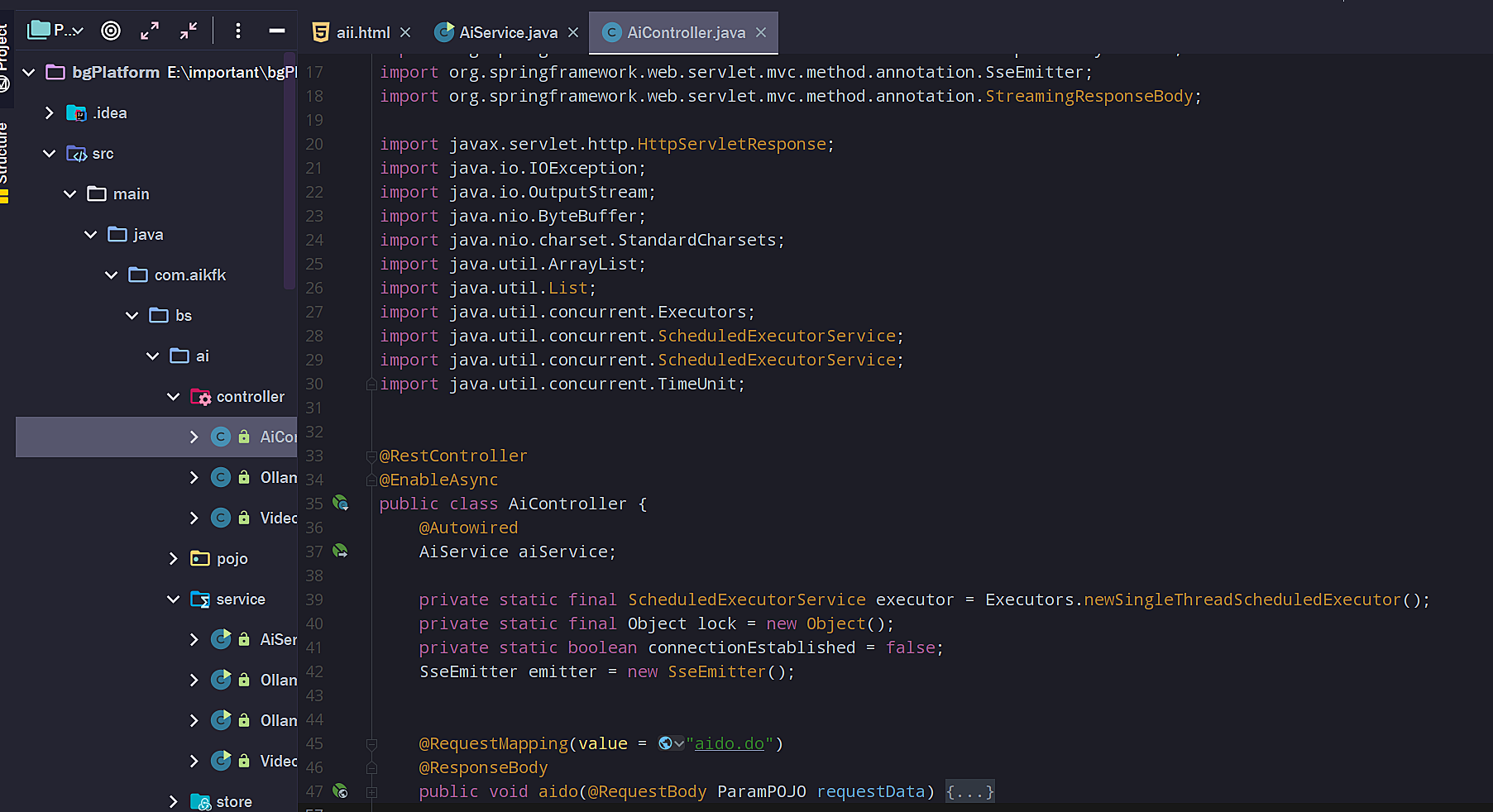Click the Expand All icon in Project panel
Viewport: 1493px width, 812px height.
tap(150, 31)
